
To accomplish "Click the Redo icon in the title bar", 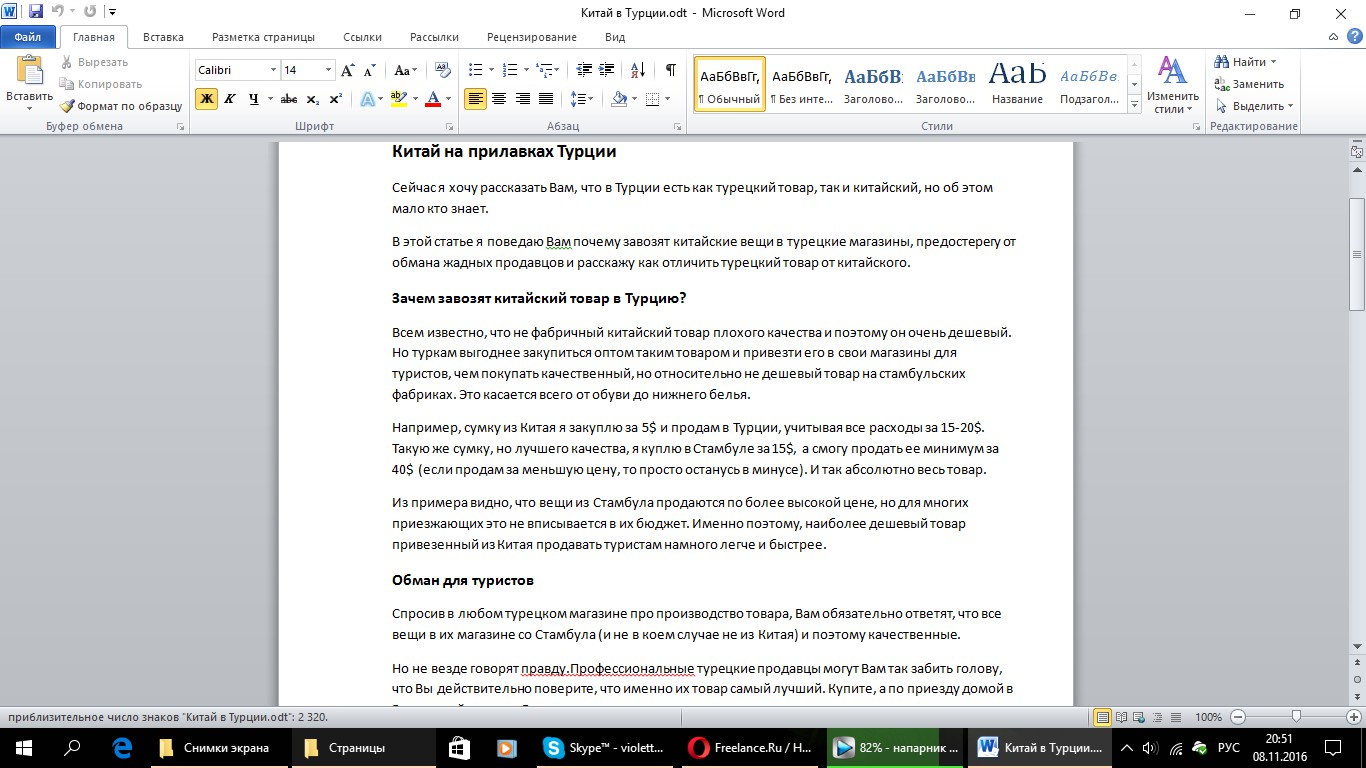I will coord(90,13).
